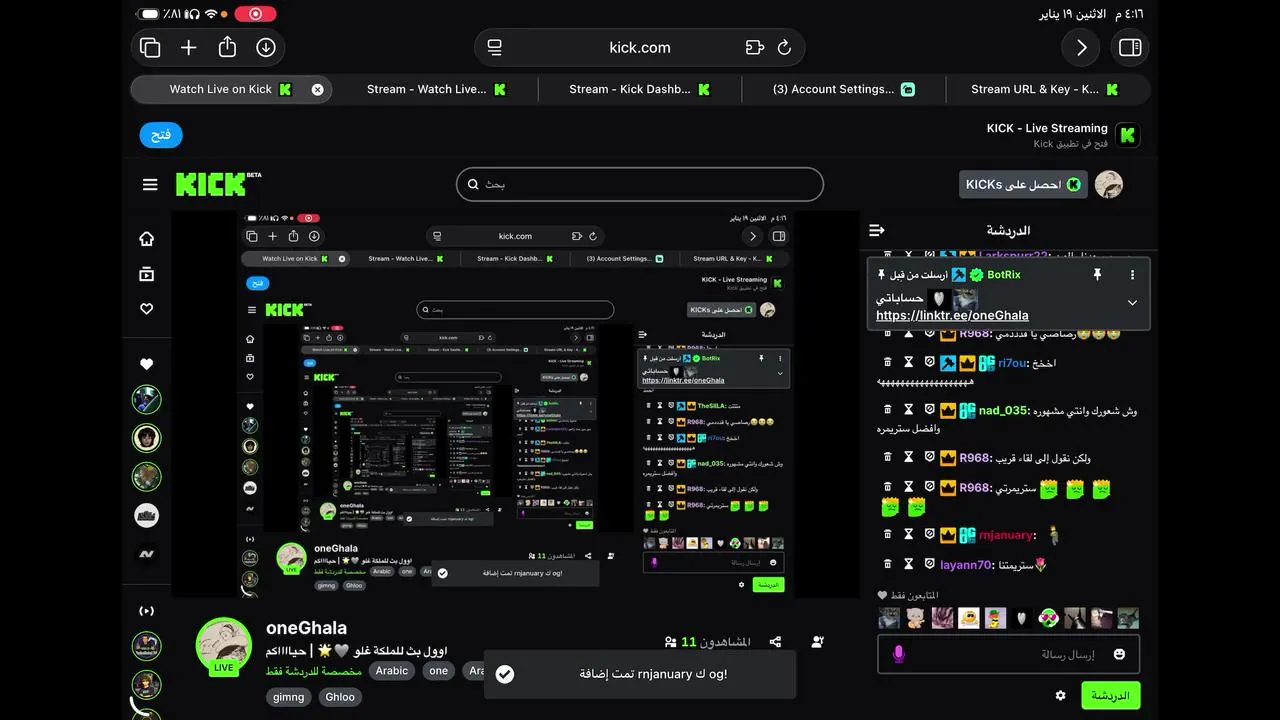Screen dimensions: 1280x720
Task: Delete layann70's message
Action: 887,564
